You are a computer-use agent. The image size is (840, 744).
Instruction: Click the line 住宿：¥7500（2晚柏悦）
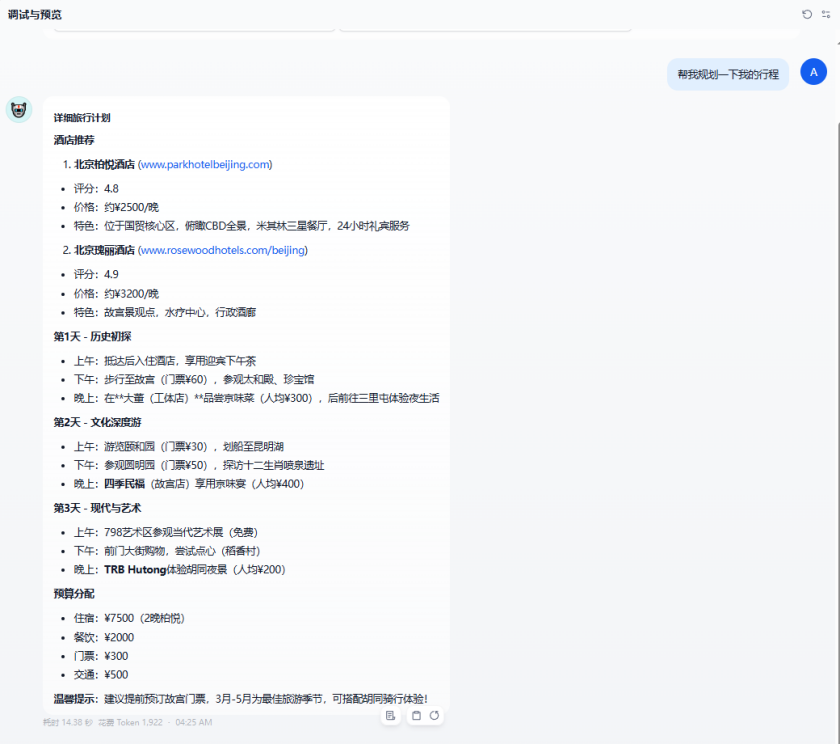(129, 618)
